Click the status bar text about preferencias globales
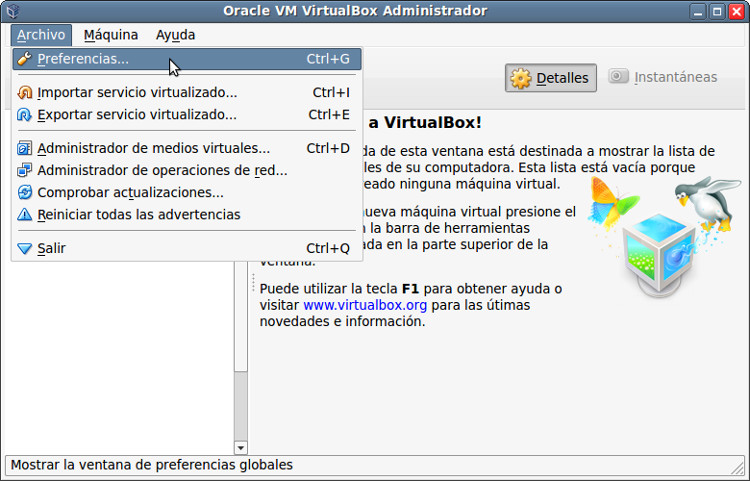Screen dimensions: 750x481 (x=152, y=465)
